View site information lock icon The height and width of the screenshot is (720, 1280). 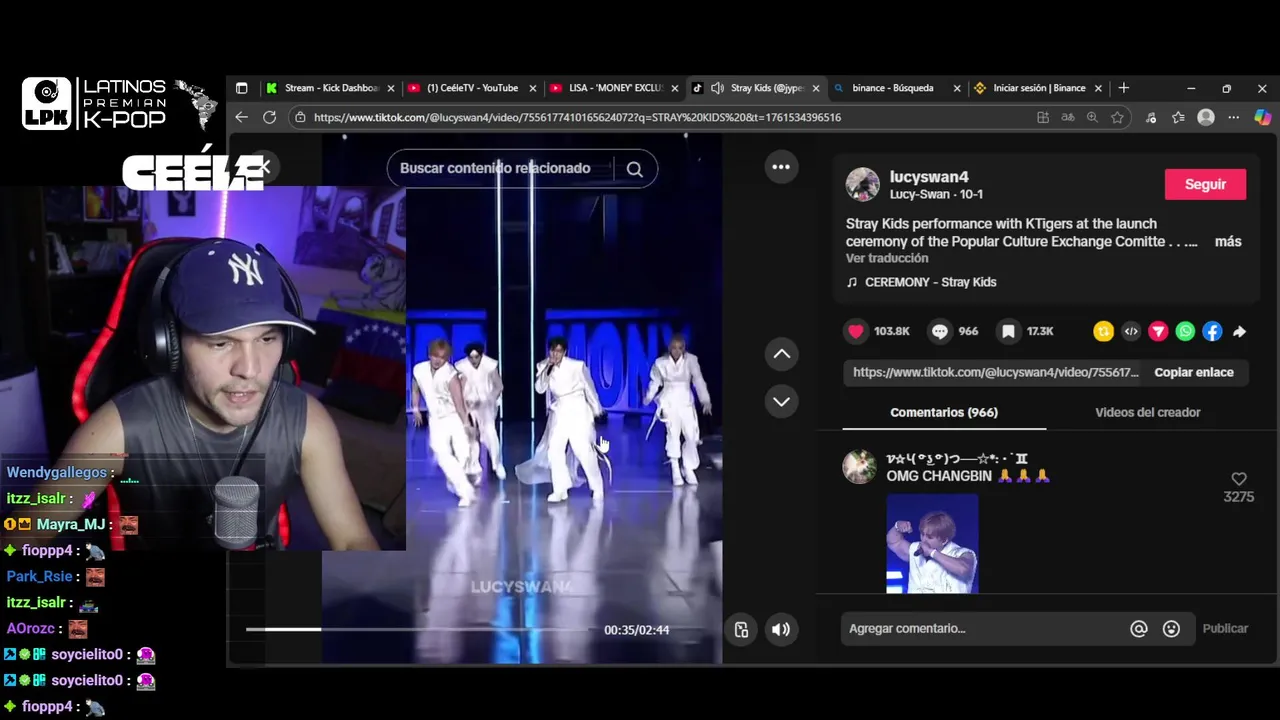pos(299,117)
